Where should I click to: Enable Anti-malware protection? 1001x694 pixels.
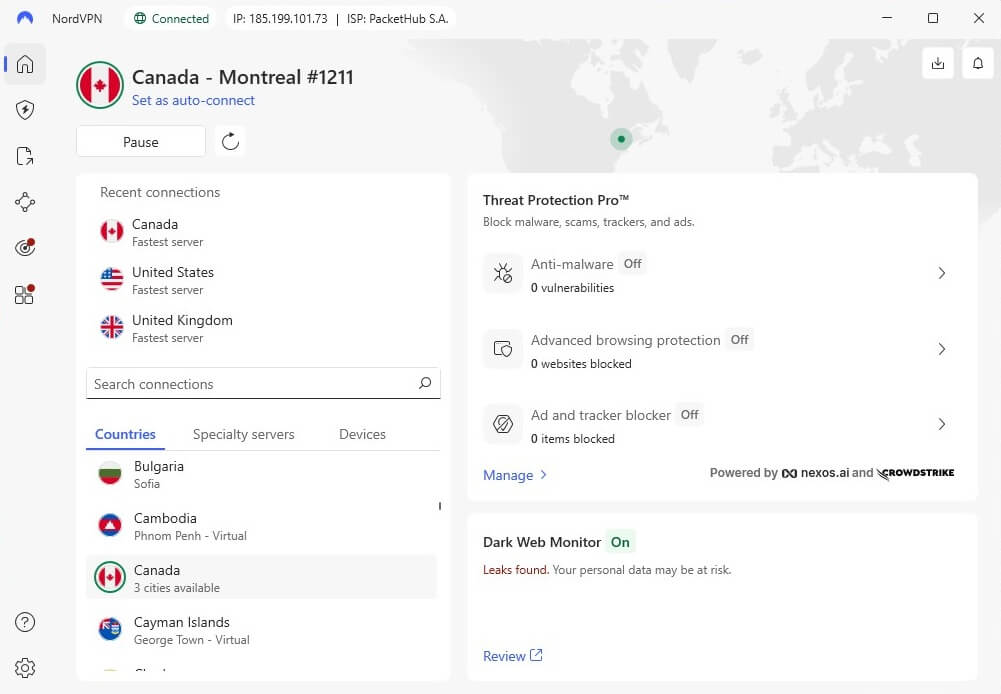coord(632,264)
